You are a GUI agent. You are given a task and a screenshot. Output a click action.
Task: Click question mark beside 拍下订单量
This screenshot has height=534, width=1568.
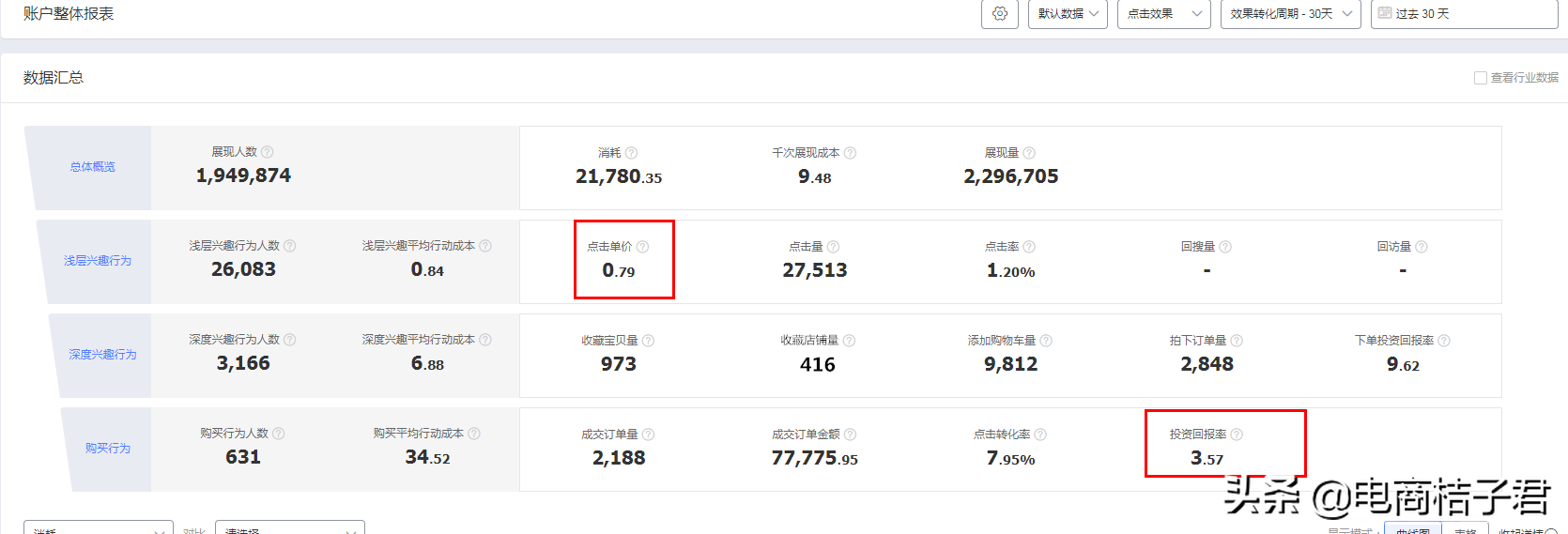click(x=1237, y=341)
